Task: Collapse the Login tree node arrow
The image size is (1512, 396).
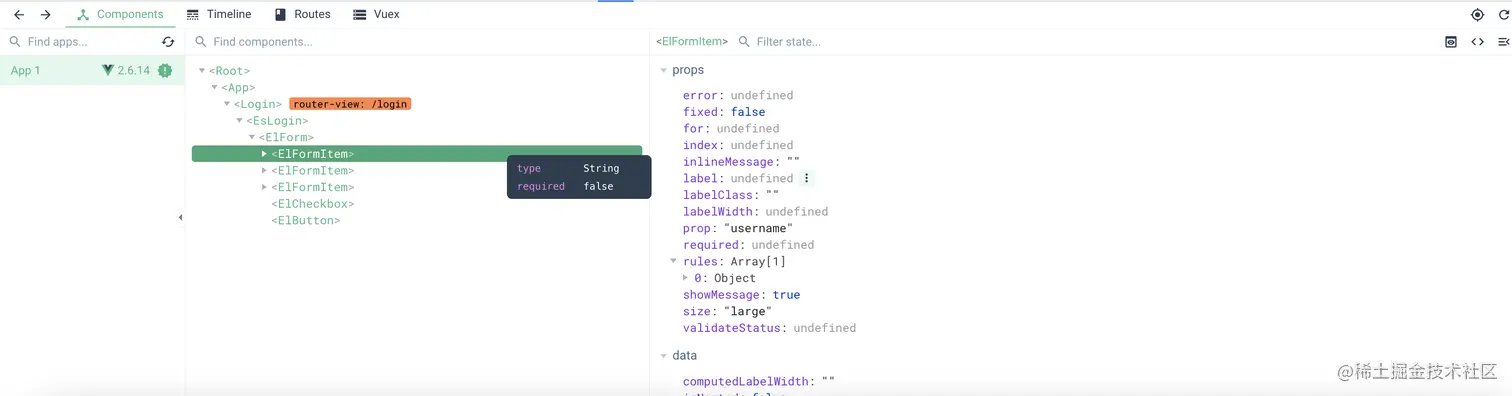Action: 227,104
